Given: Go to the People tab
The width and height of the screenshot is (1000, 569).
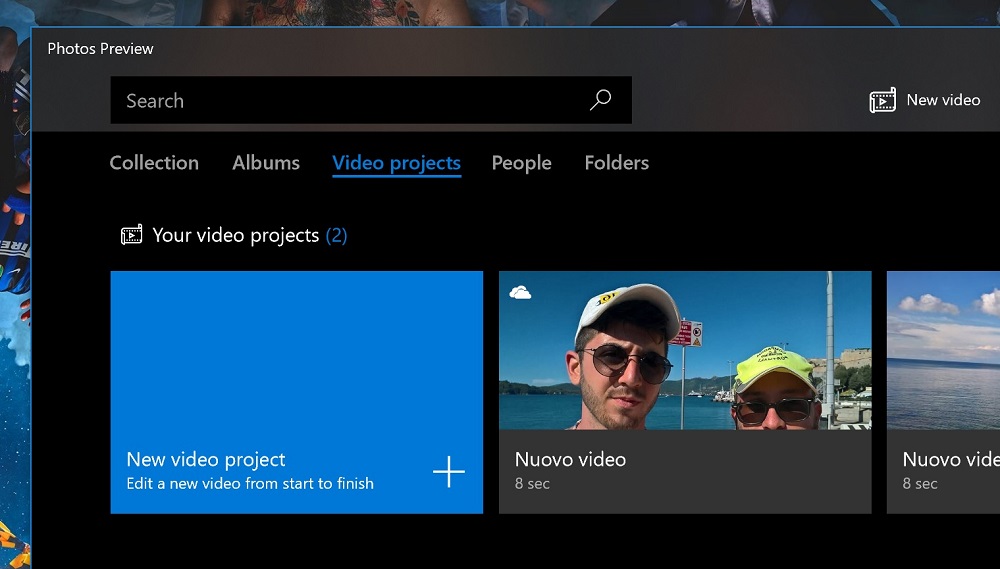Looking at the screenshot, I should point(522,163).
